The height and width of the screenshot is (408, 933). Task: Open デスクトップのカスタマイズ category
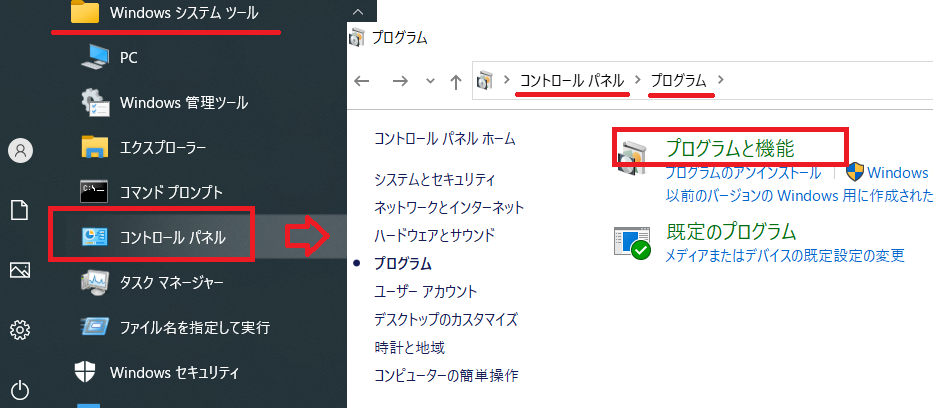(446, 319)
